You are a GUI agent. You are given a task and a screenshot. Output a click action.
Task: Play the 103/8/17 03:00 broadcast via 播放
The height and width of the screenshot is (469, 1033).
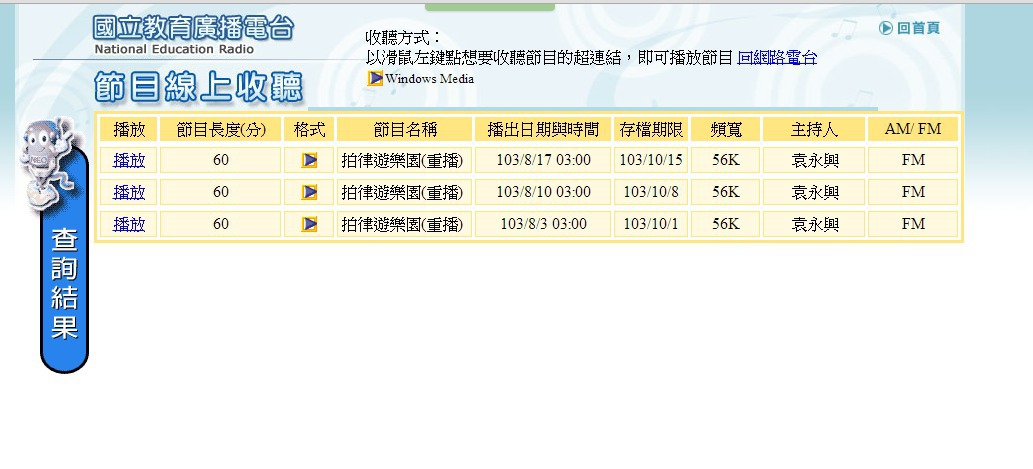click(129, 160)
